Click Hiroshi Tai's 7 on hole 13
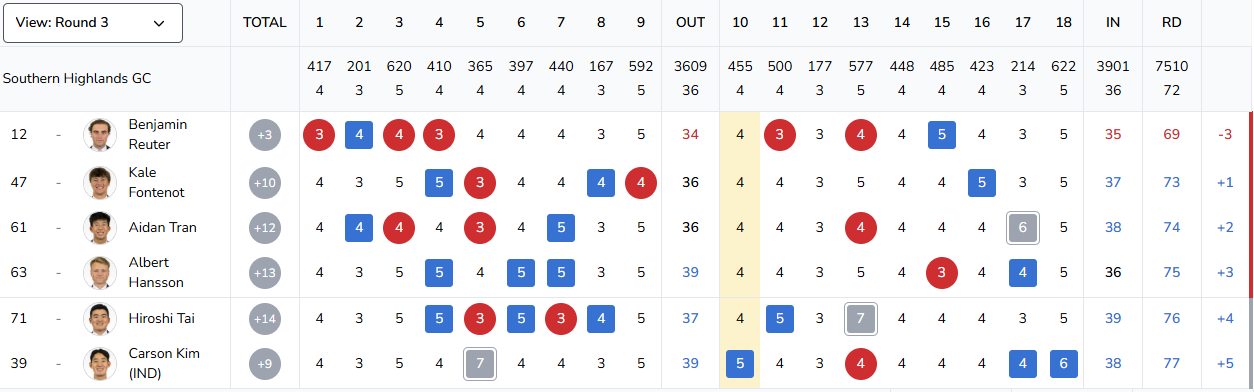The width and height of the screenshot is (1254, 392). pos(860,319)
